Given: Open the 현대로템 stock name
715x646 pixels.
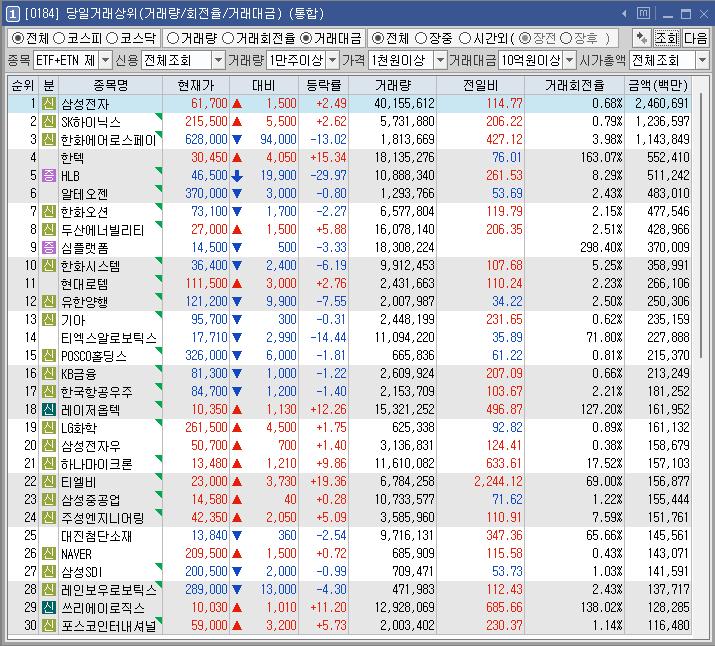Looking at the screenshot, I should (x=85, y=284).
